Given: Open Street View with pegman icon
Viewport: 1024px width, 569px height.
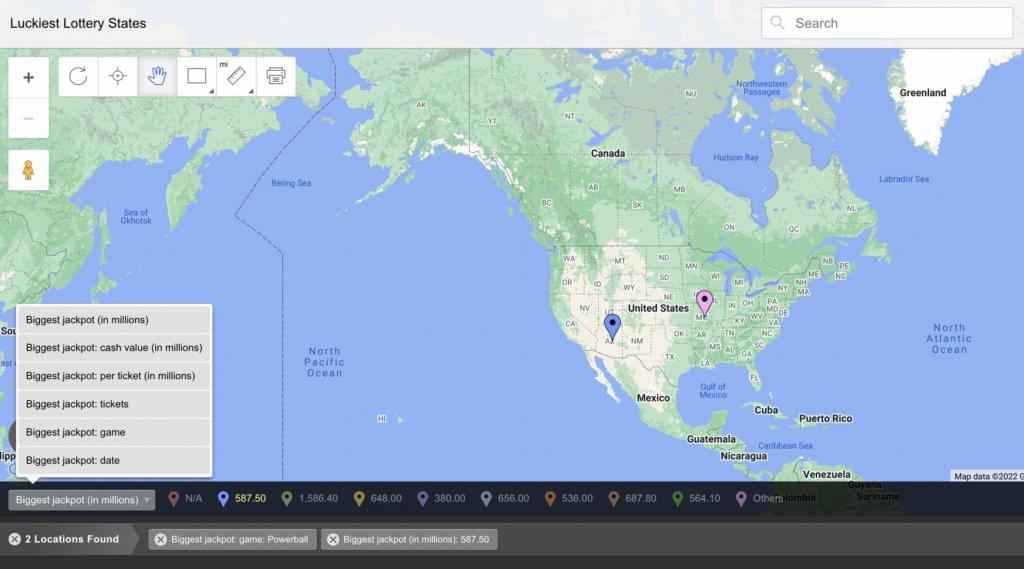Looking at the screenshot, I should [x=28, y=170].
